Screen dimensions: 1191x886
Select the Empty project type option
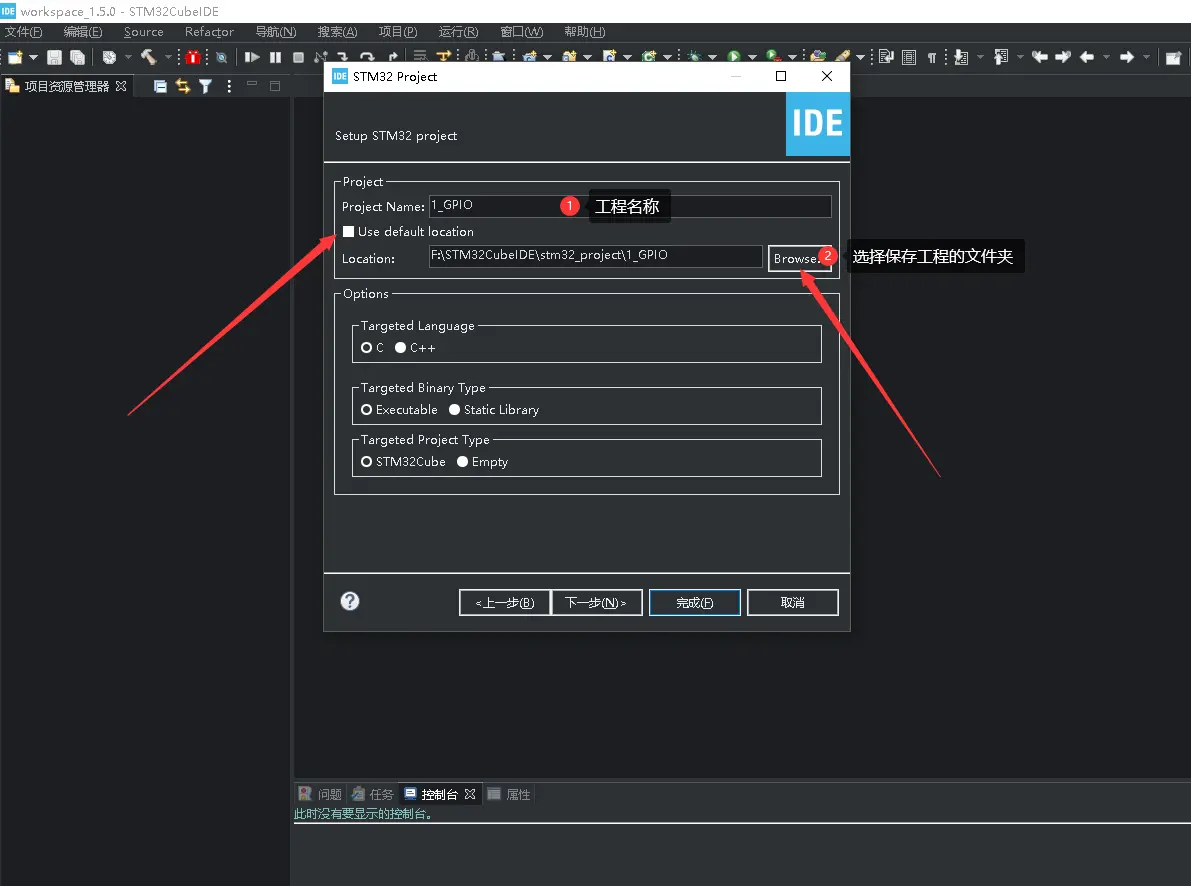(462, 462)
